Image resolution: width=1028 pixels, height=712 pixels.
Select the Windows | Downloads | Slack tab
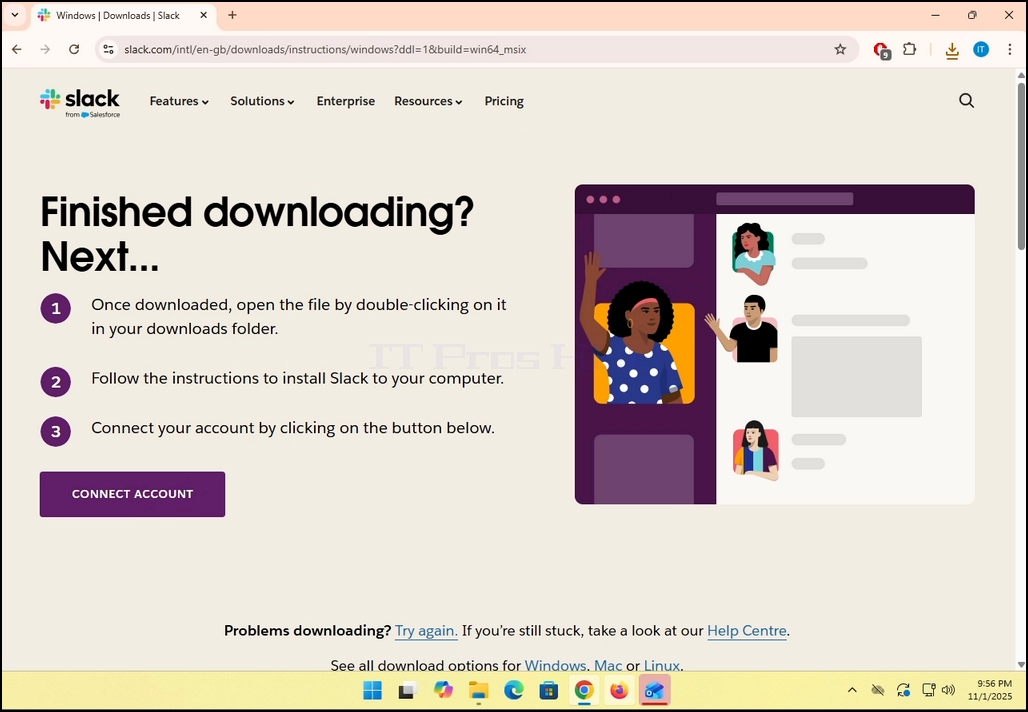(x=123, y=15)
